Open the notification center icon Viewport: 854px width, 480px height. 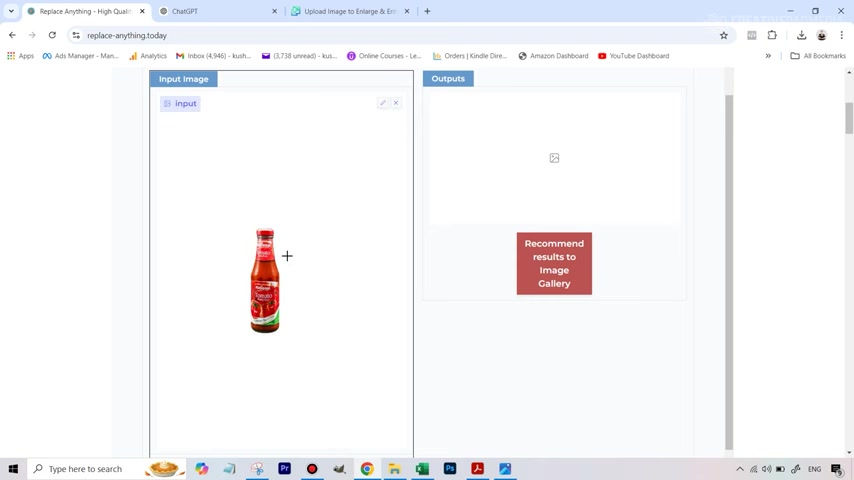(837, 469)
